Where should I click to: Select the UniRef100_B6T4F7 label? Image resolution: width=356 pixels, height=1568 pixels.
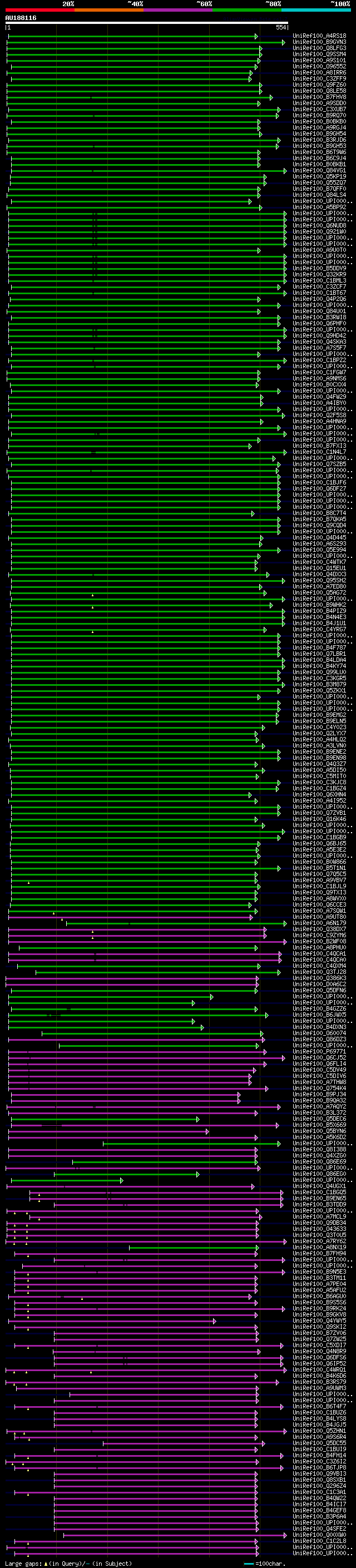[319, 1406]
